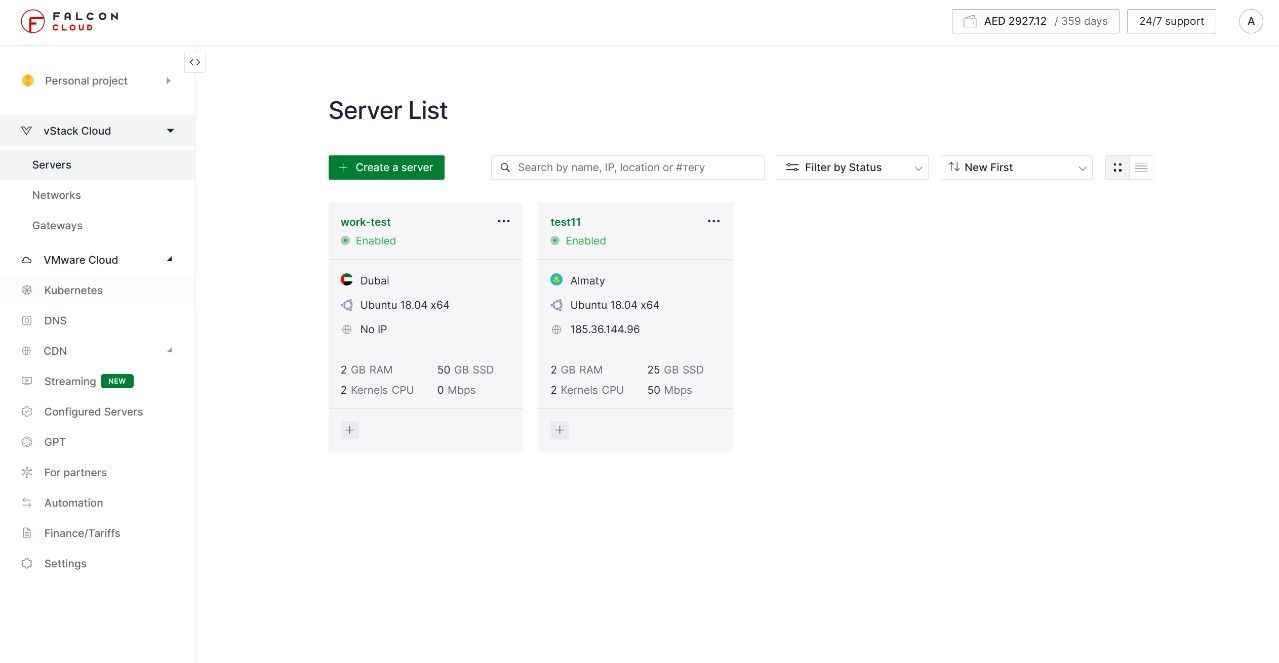The width and height of the screenshot is (1279, 663).
Task: Switch to list view layout
Action: (1141, 168)
